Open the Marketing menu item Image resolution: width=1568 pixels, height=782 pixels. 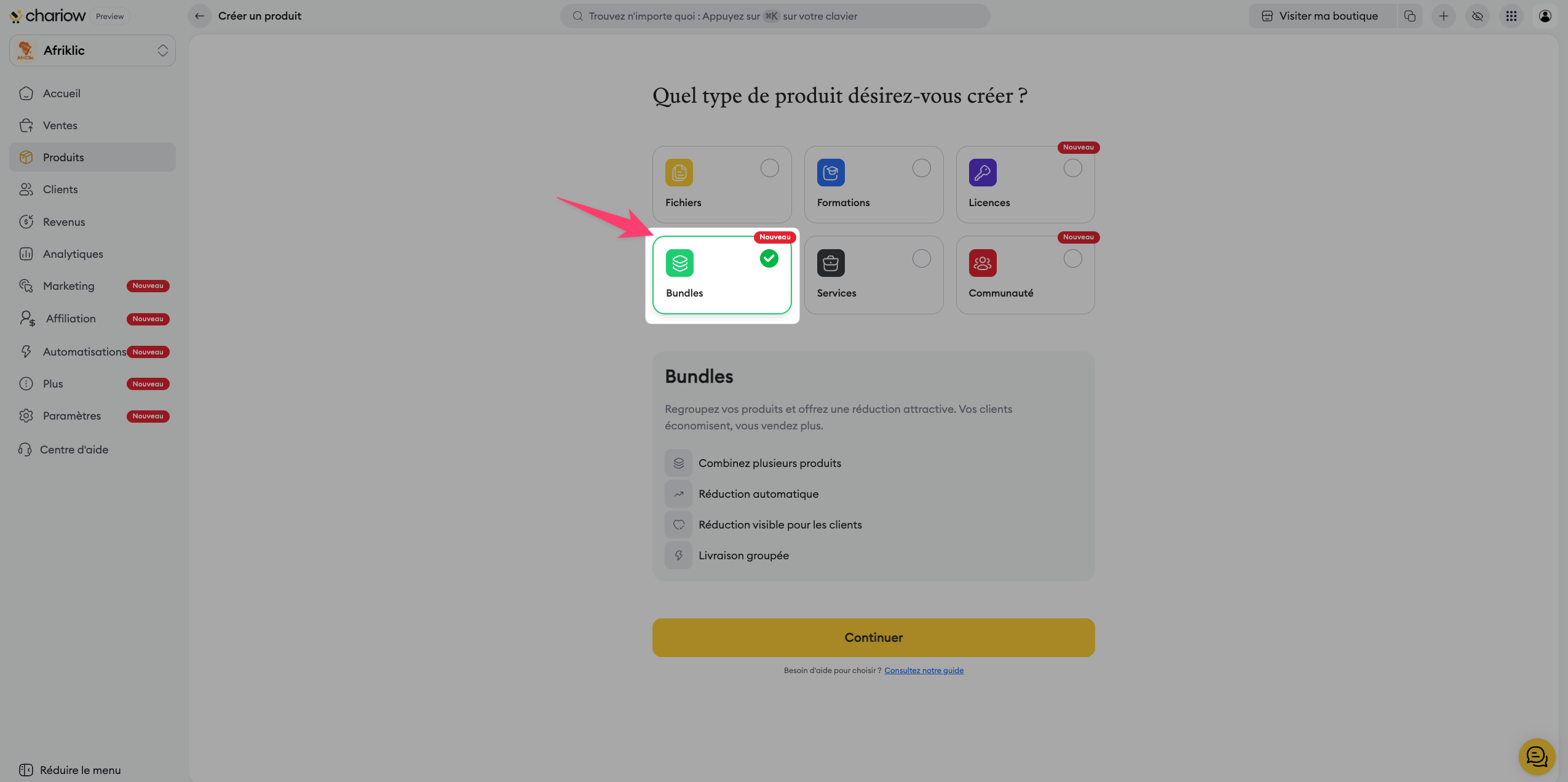coord(68,286)
